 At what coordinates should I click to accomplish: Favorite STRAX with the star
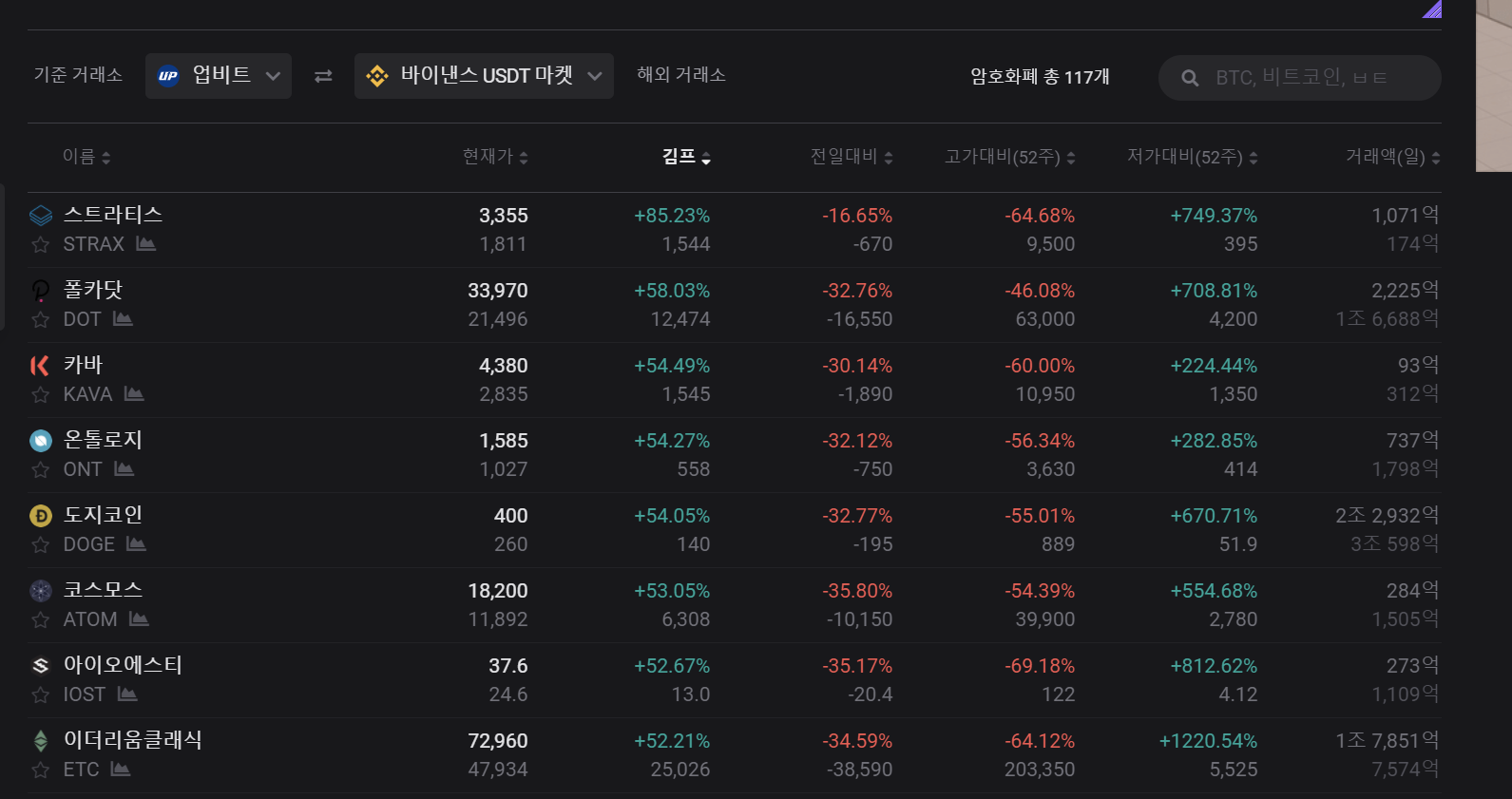[x=41, y=245]
